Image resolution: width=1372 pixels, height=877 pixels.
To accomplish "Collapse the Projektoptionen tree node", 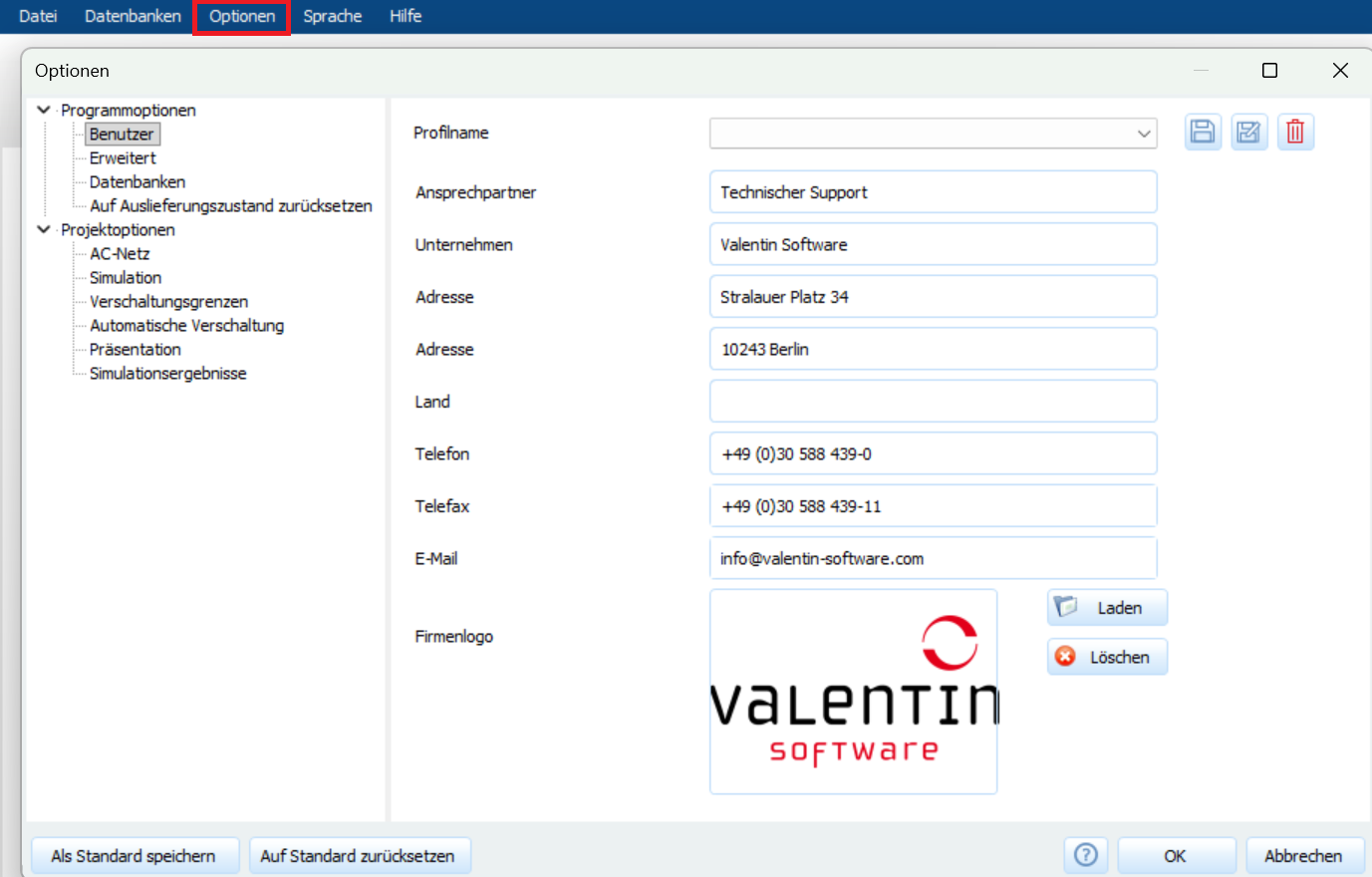I will click(x=44, y=229).
